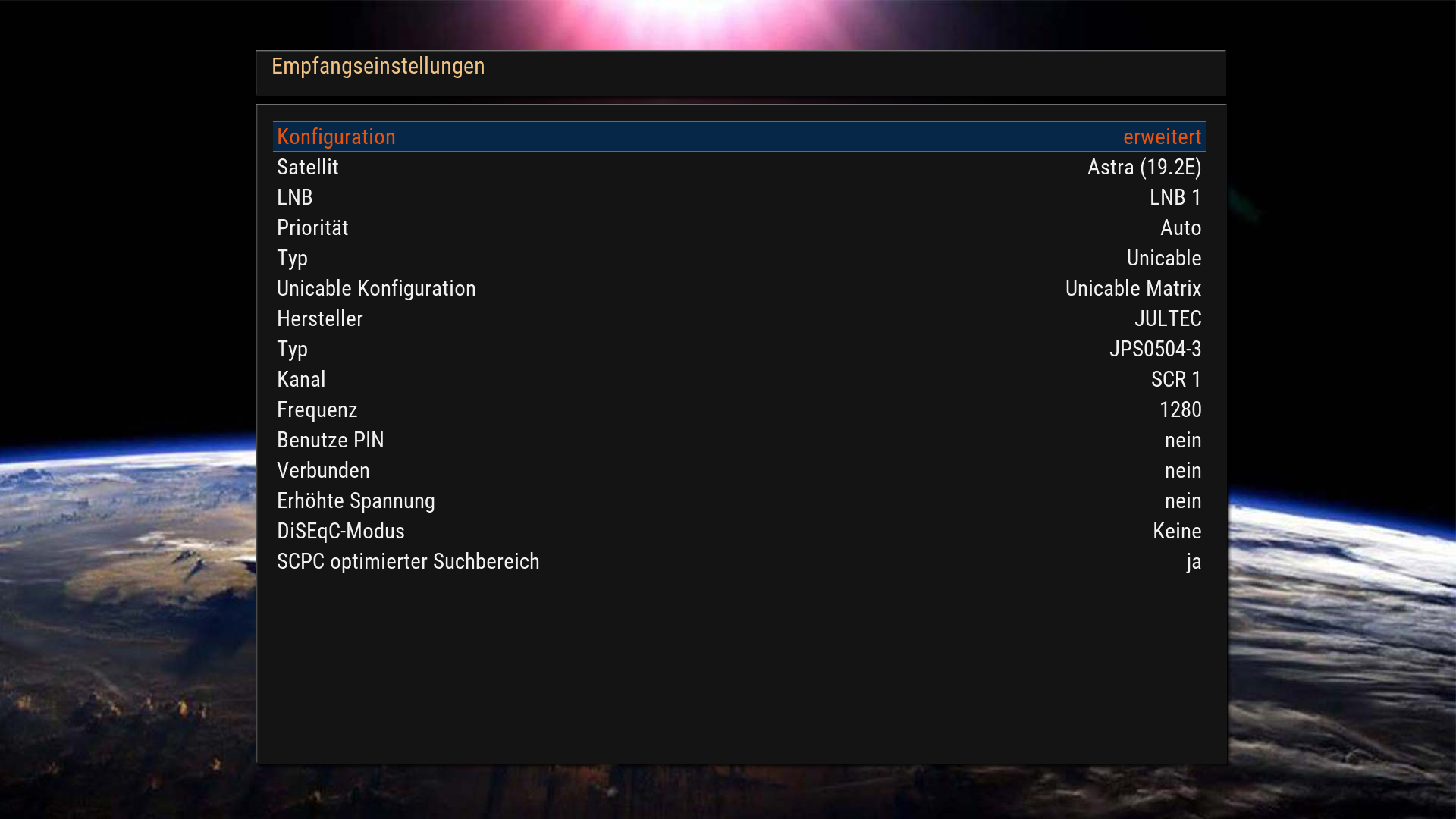Screen dimensions: 1456x819
Task: Change the Hersteller JULTEC setting
Action: pos(1167,319)
